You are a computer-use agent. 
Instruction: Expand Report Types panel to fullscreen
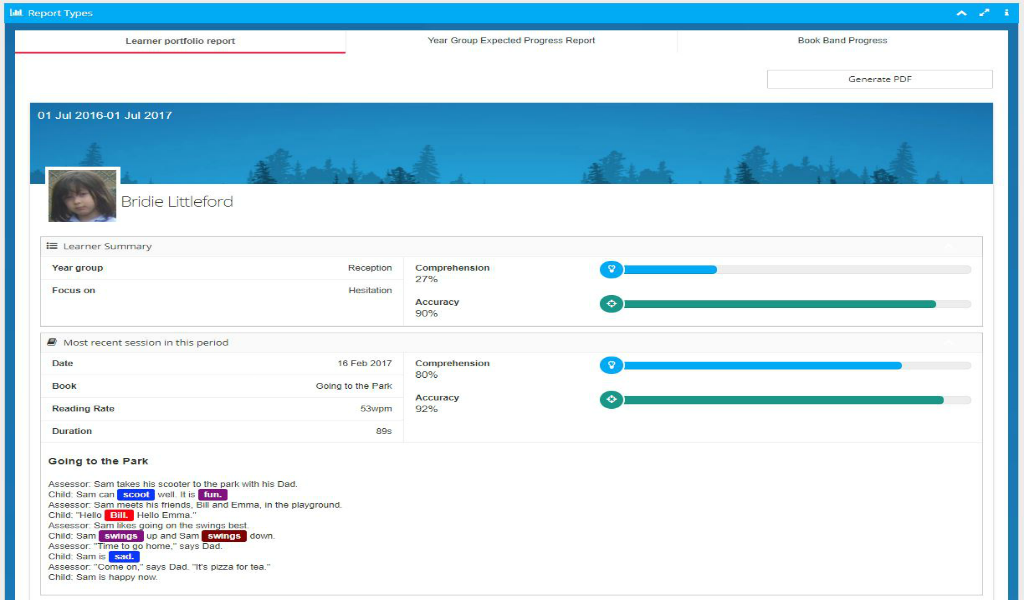985,13
